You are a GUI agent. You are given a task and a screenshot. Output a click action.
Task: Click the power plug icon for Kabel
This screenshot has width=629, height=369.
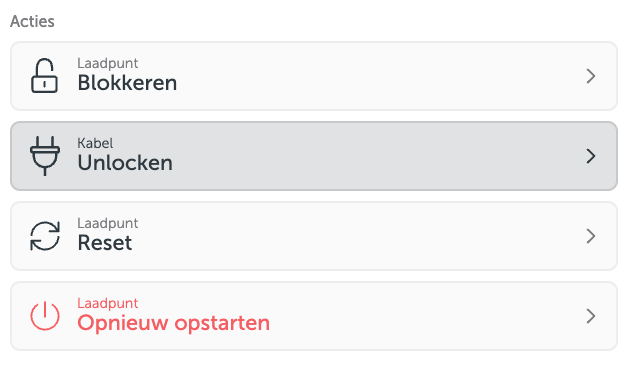click(x=45, y=156)
